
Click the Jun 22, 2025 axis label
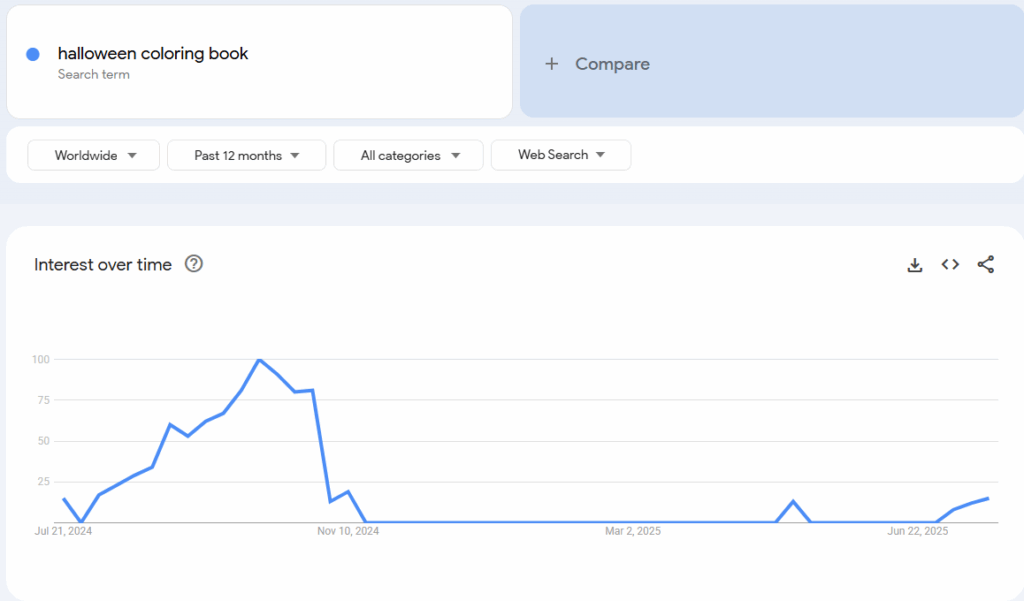918,531
